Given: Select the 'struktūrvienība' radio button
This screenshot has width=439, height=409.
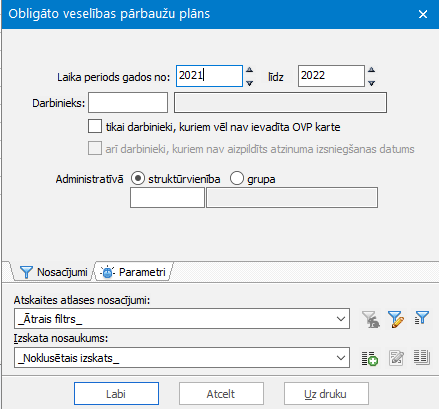Looking at the screenshot, I should tap(138, 179).
